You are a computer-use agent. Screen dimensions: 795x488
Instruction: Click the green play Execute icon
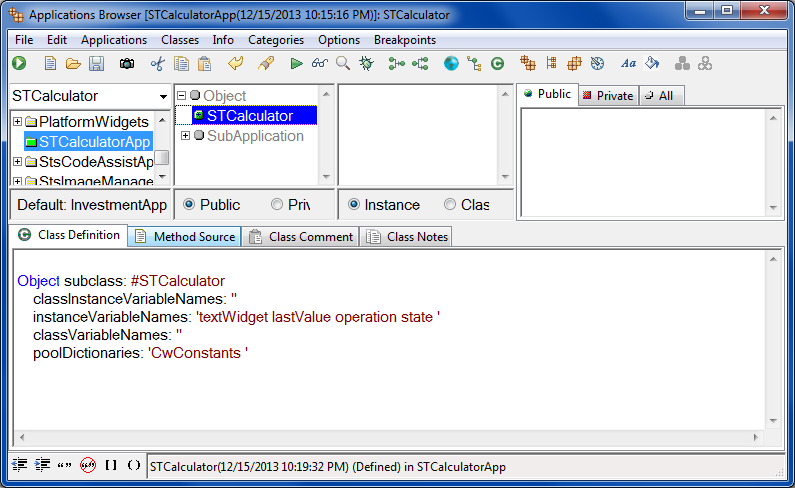[296, 64]
